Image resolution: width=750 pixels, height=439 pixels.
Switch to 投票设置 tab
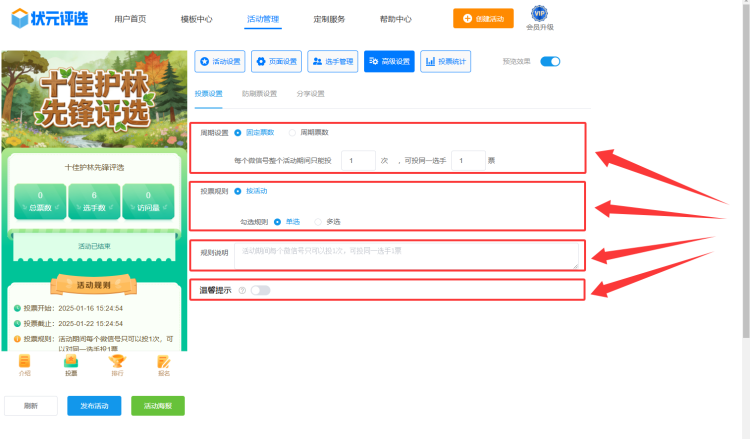(209, 94)
